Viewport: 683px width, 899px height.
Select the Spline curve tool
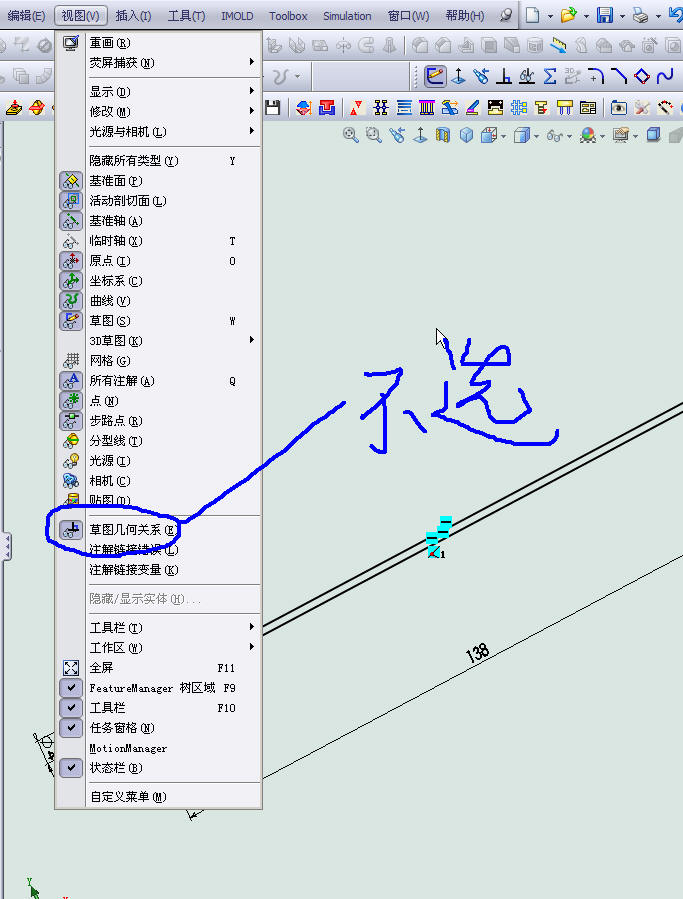click(665, 76)
